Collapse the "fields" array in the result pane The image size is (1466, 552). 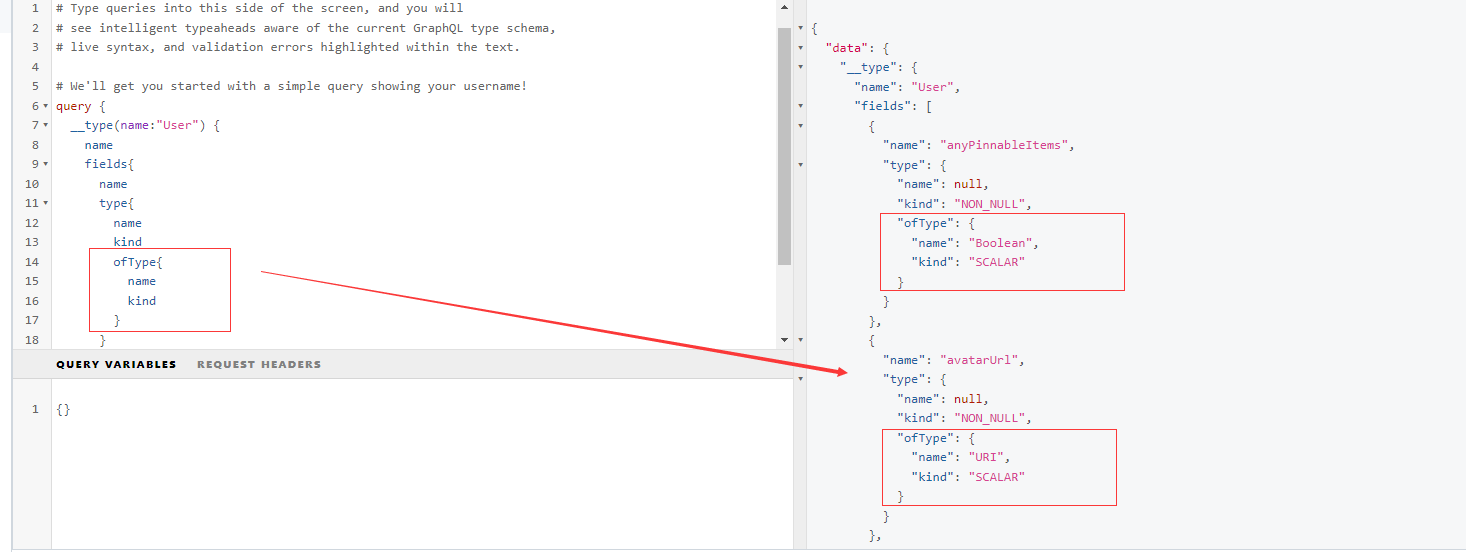[801, 106]
